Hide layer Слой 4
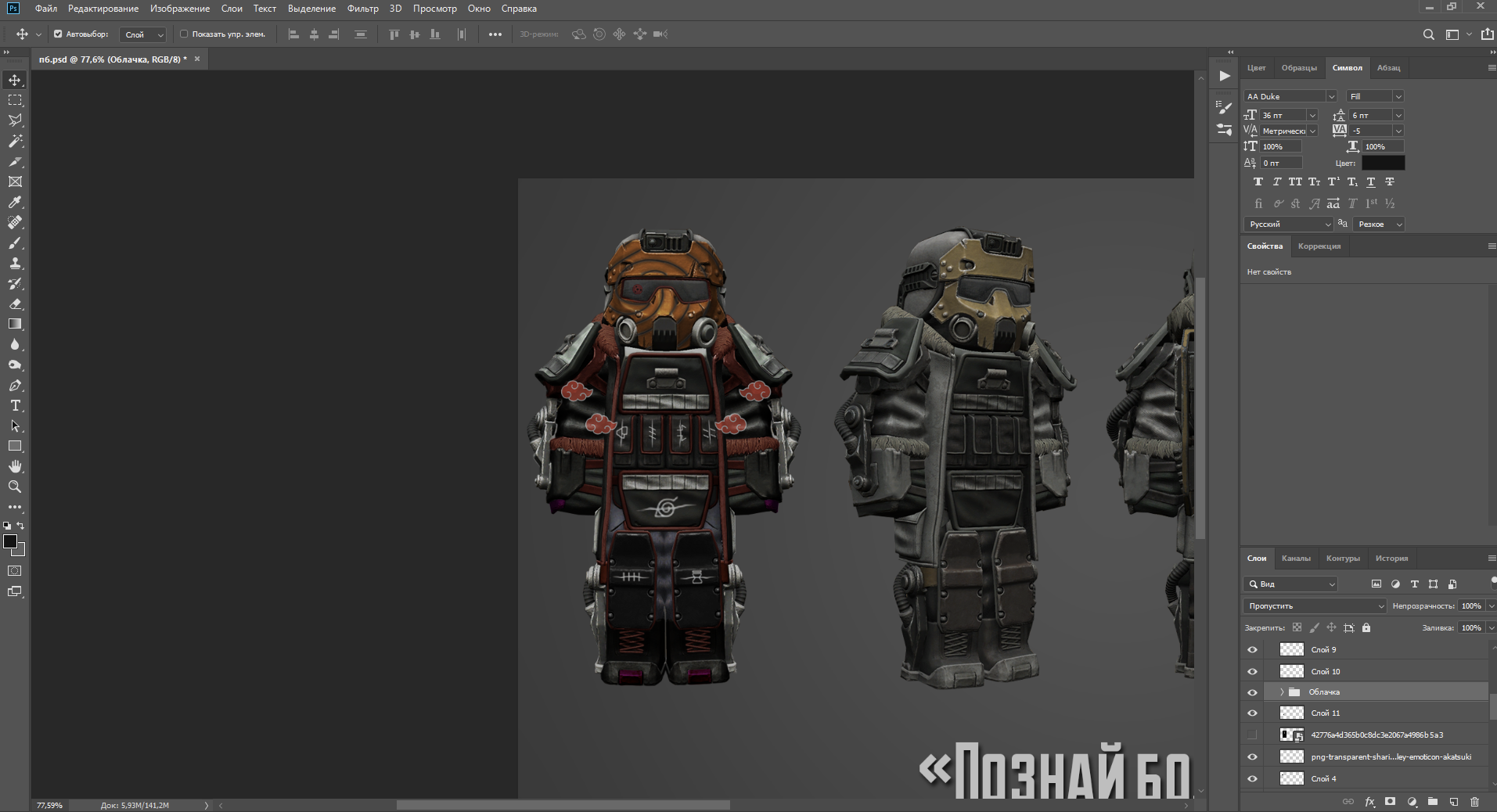The height and width of the screenshot is (812, 1497). pyautogui.click(x=1252, y=778)
